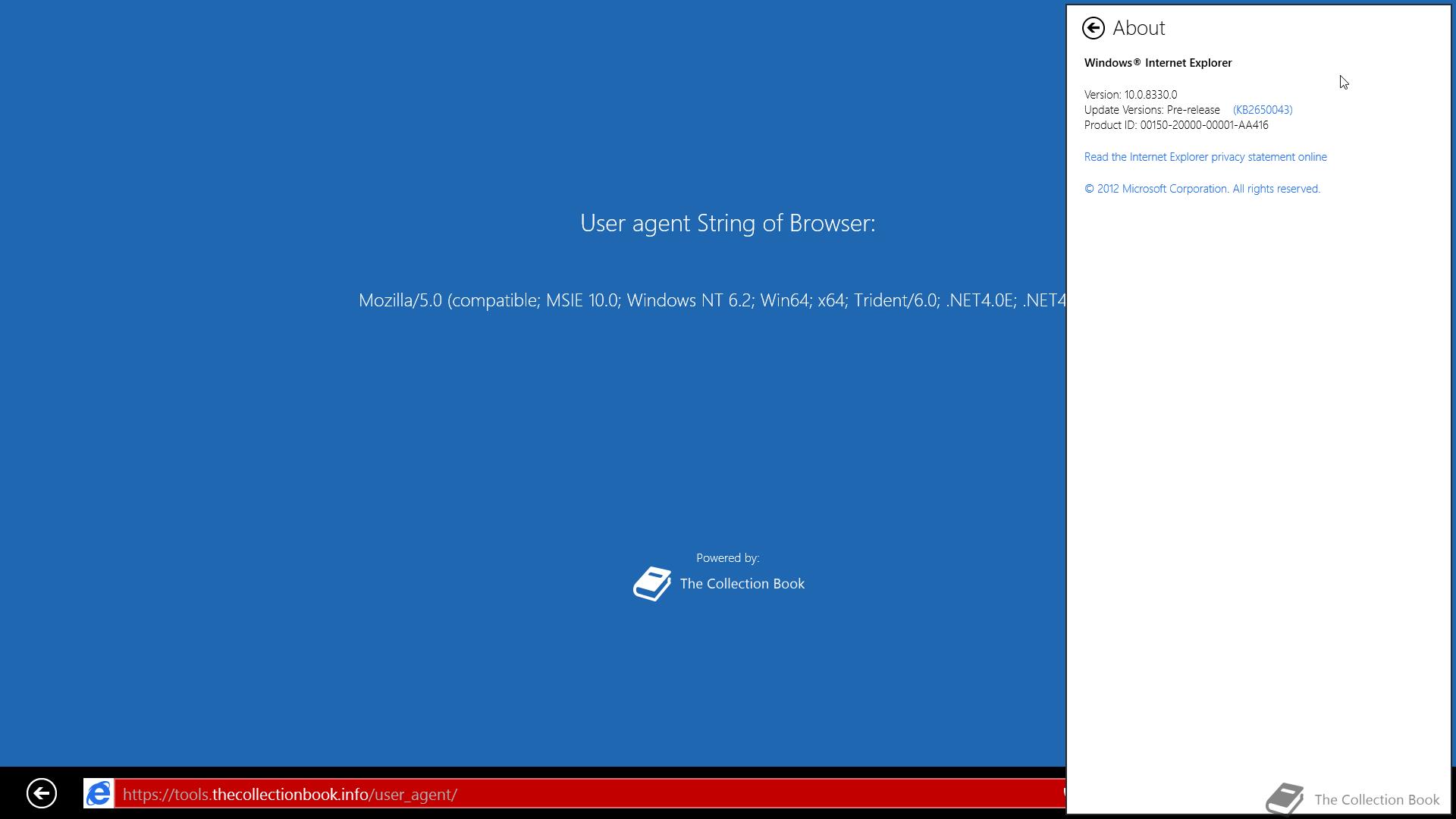Click the white book logo icon on page

pos(652,584)
